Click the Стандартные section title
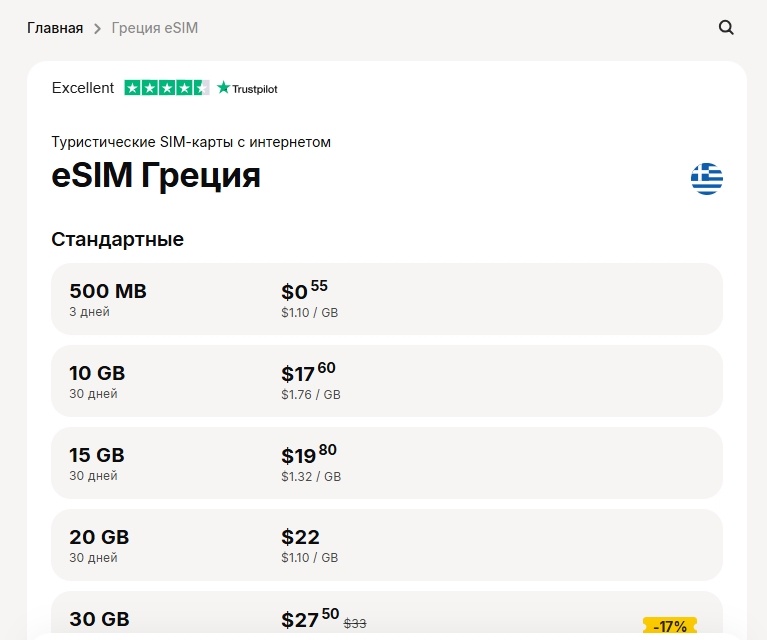This screenshot has height=640, width=767. click(x=117, y=239)
